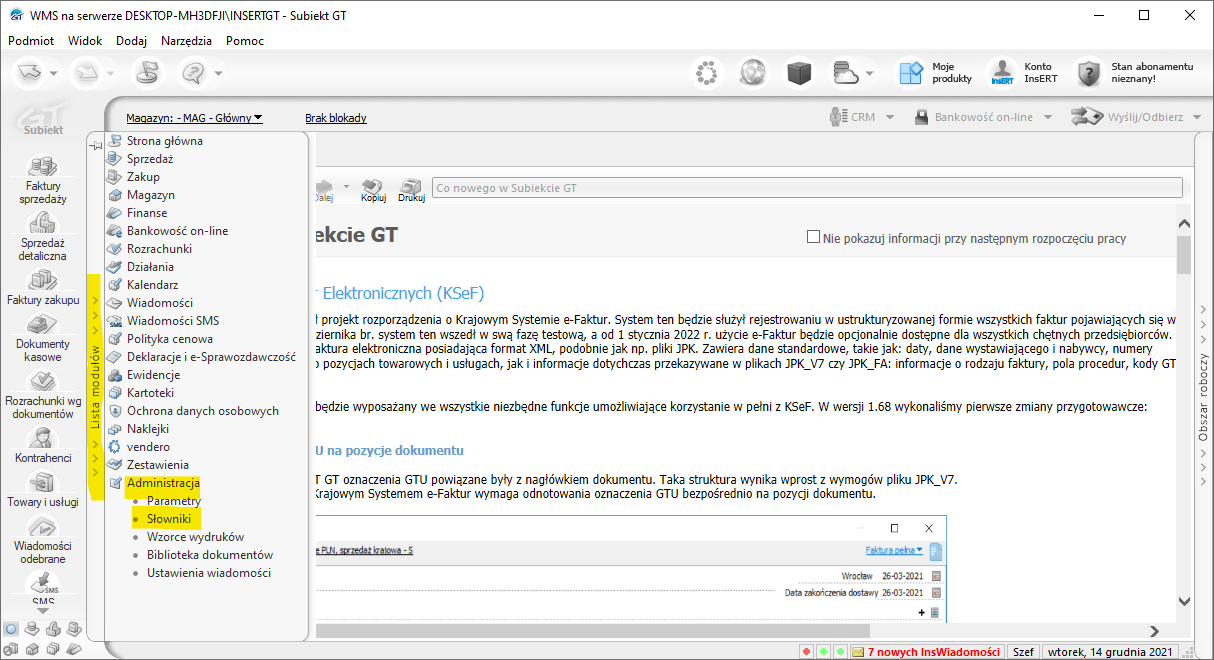The height and width of the screenshot is (660, 1214).
Task: Pin the Lista modułów panel
Action: (x=96, y=146)
